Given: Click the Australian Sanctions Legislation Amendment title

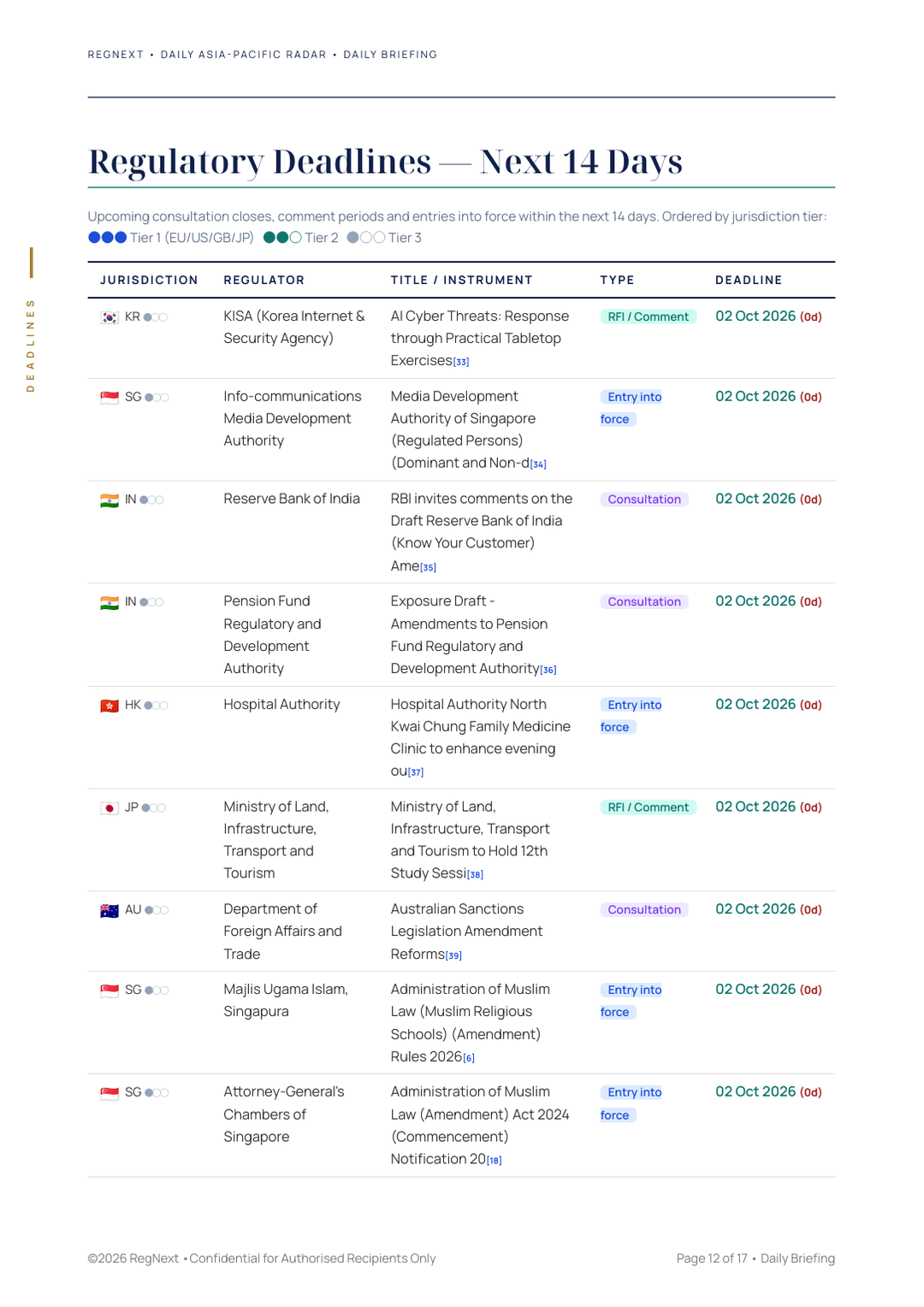Looking at the screenshot, I should coord(466,931).
